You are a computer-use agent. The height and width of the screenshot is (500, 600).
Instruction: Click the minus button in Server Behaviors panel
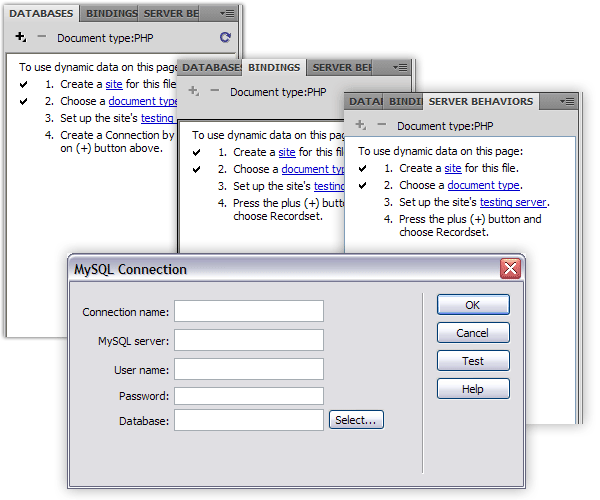382,124
